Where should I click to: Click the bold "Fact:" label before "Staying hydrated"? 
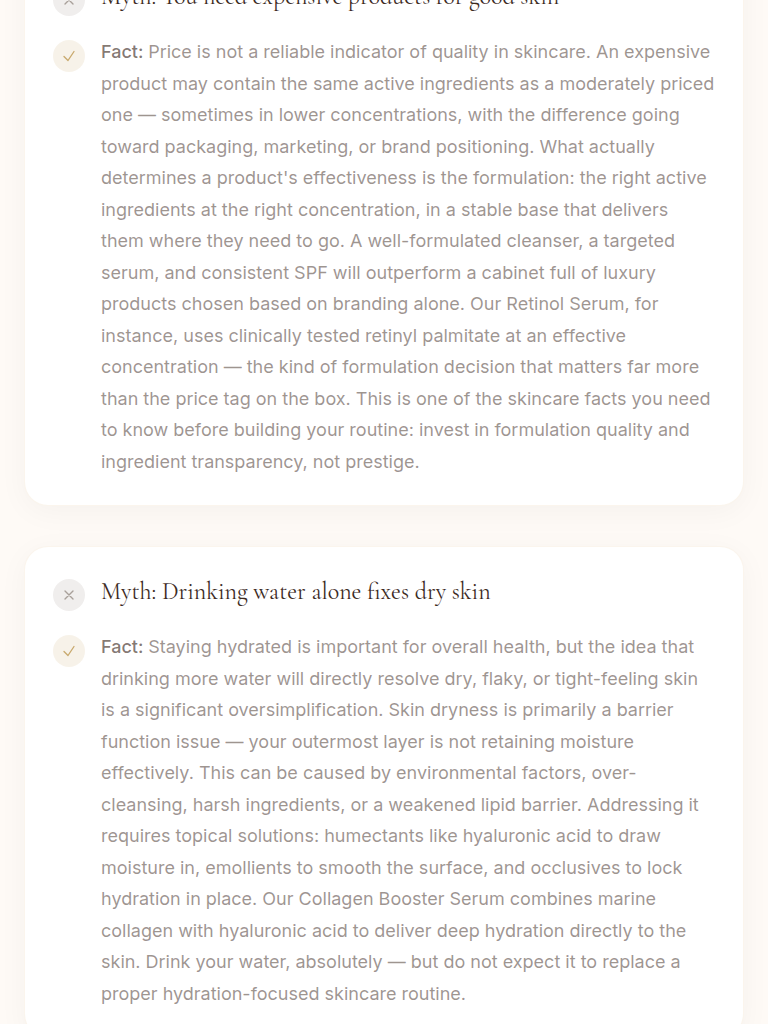coord(122,647)
